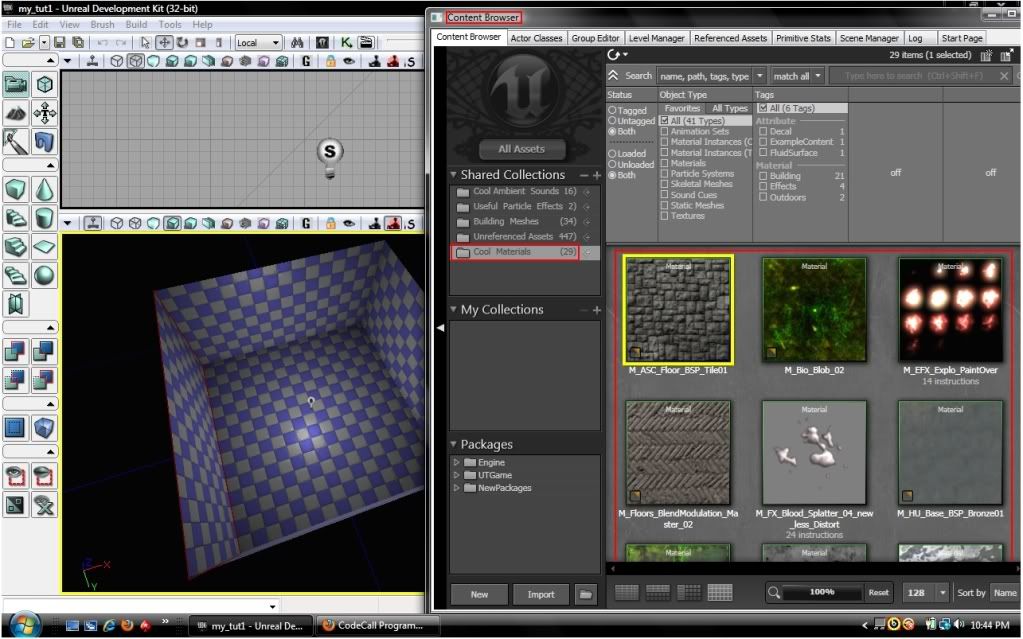The width and height of the screenshot is (1023, 639).
Task: Select the Untagged status radio button
Action: (x=612, y=121)
